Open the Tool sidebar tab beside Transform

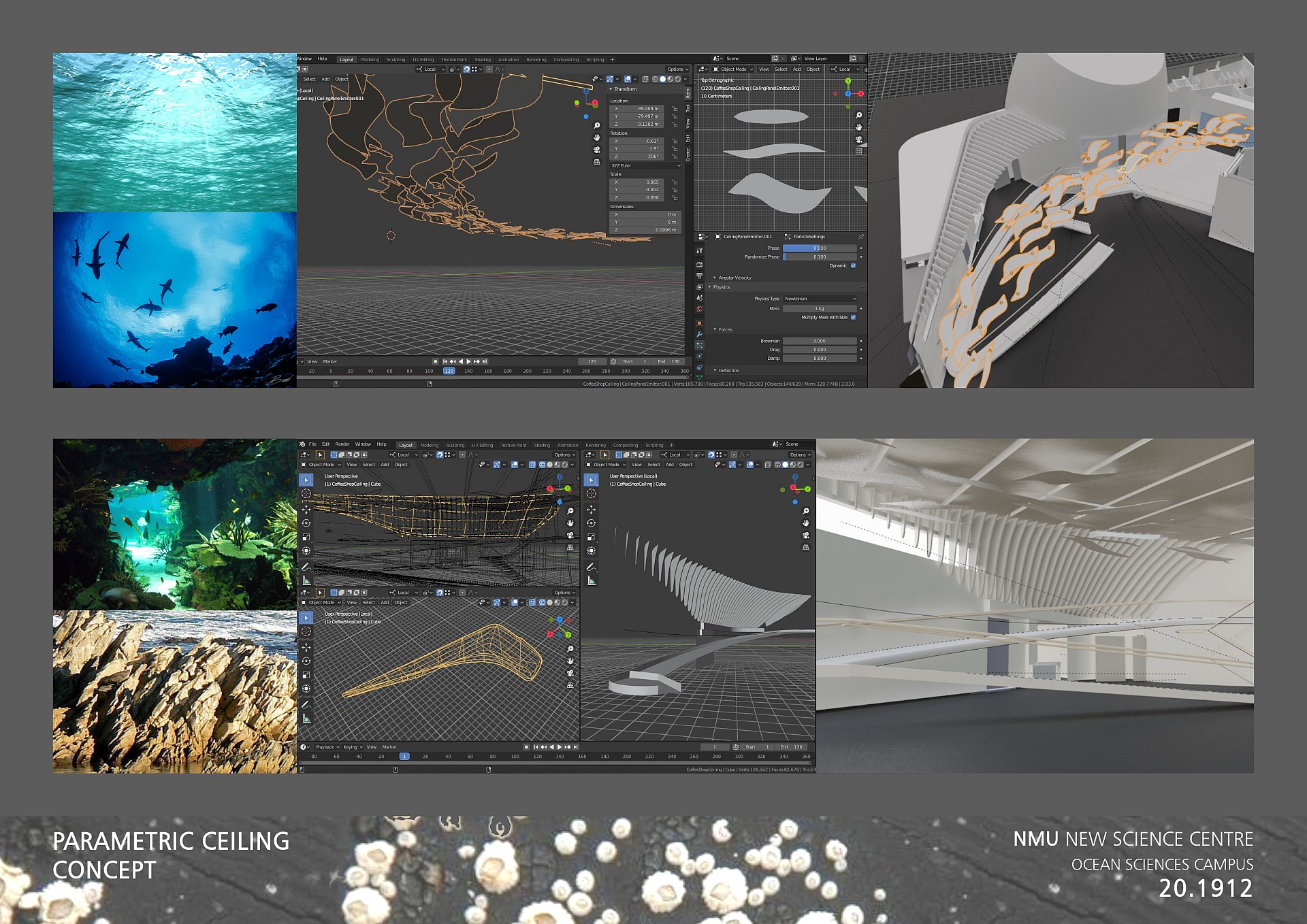688,108
